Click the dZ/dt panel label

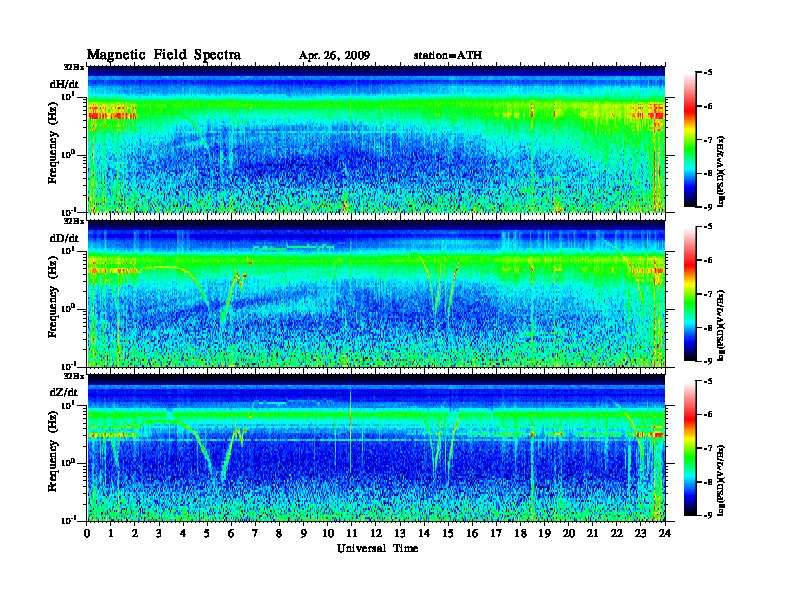[64, 392]
